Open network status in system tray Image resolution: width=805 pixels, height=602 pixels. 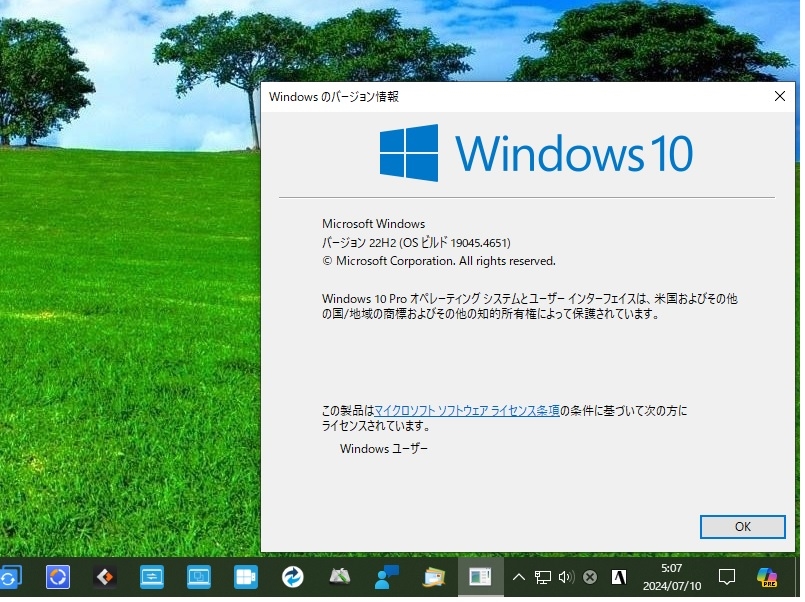(x=542, y=577)
